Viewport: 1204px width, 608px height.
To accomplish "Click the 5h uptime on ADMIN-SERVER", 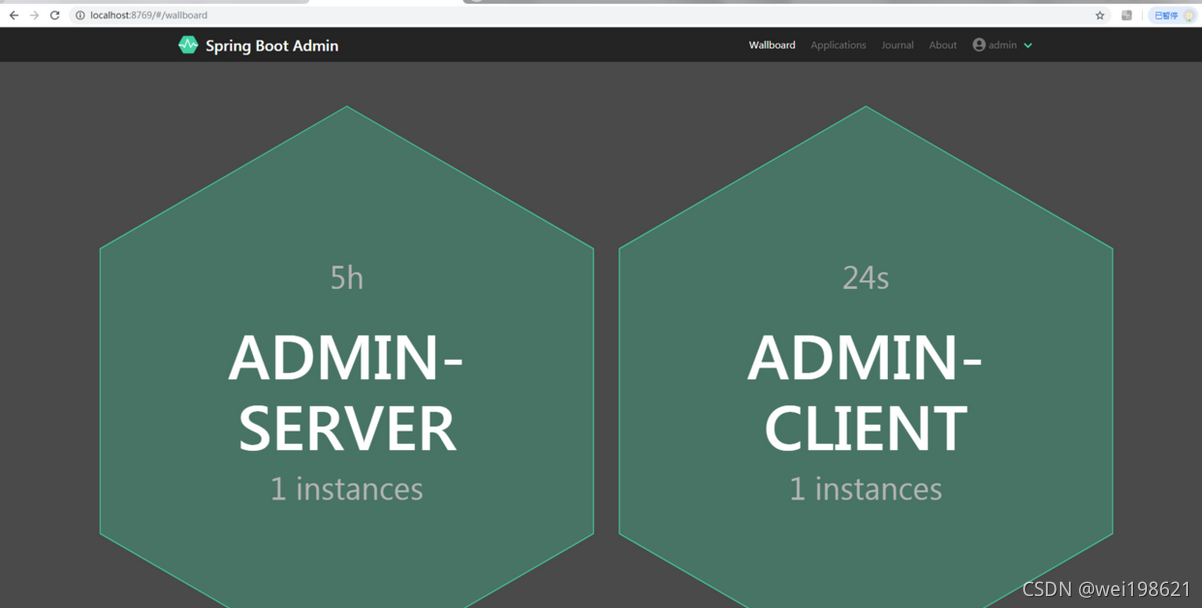I will click(x=347, y=278).
